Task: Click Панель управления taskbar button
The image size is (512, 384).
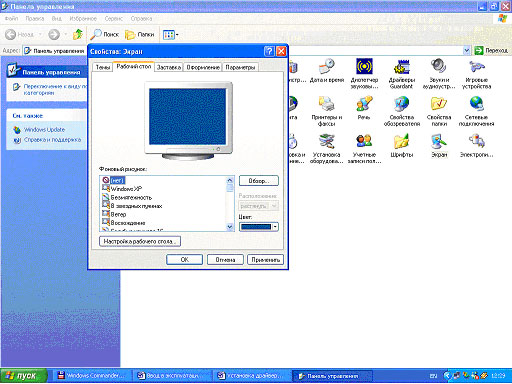Action: coord(332,376)
